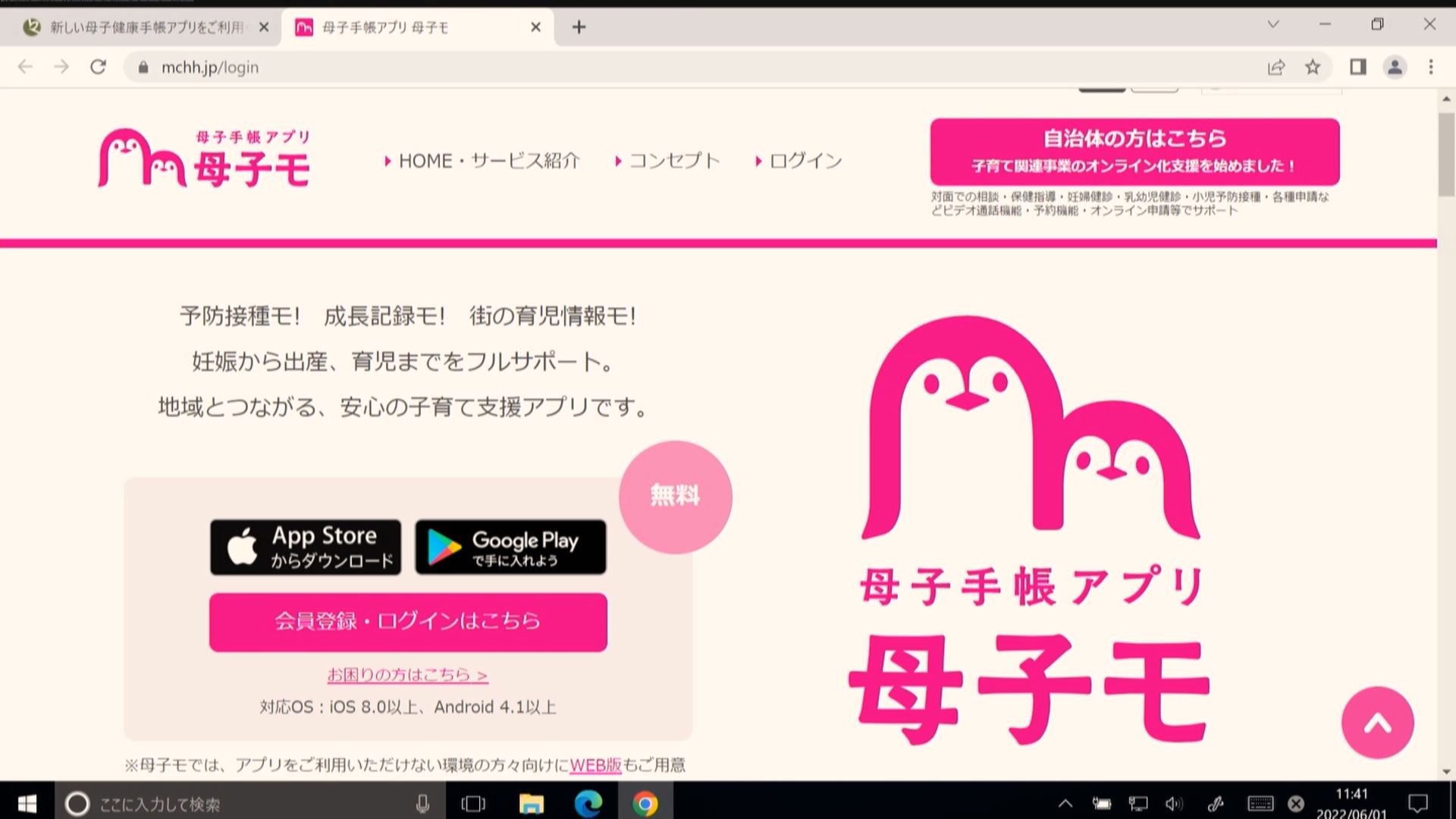Open Chrome's three-dot menu
The image size is (1456, 819).
click(1431, 67)
